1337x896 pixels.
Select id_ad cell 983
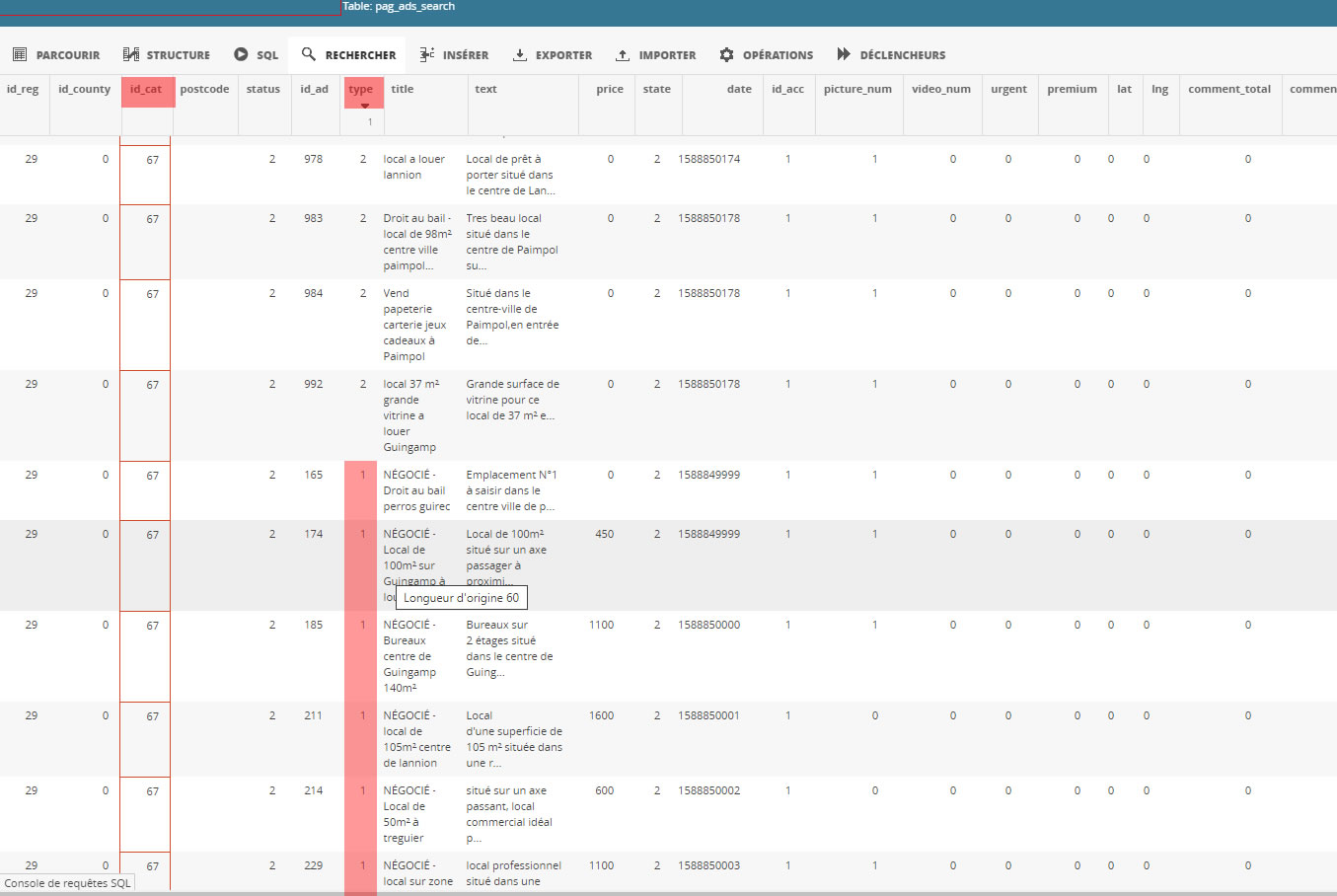(x=313, y=218)
